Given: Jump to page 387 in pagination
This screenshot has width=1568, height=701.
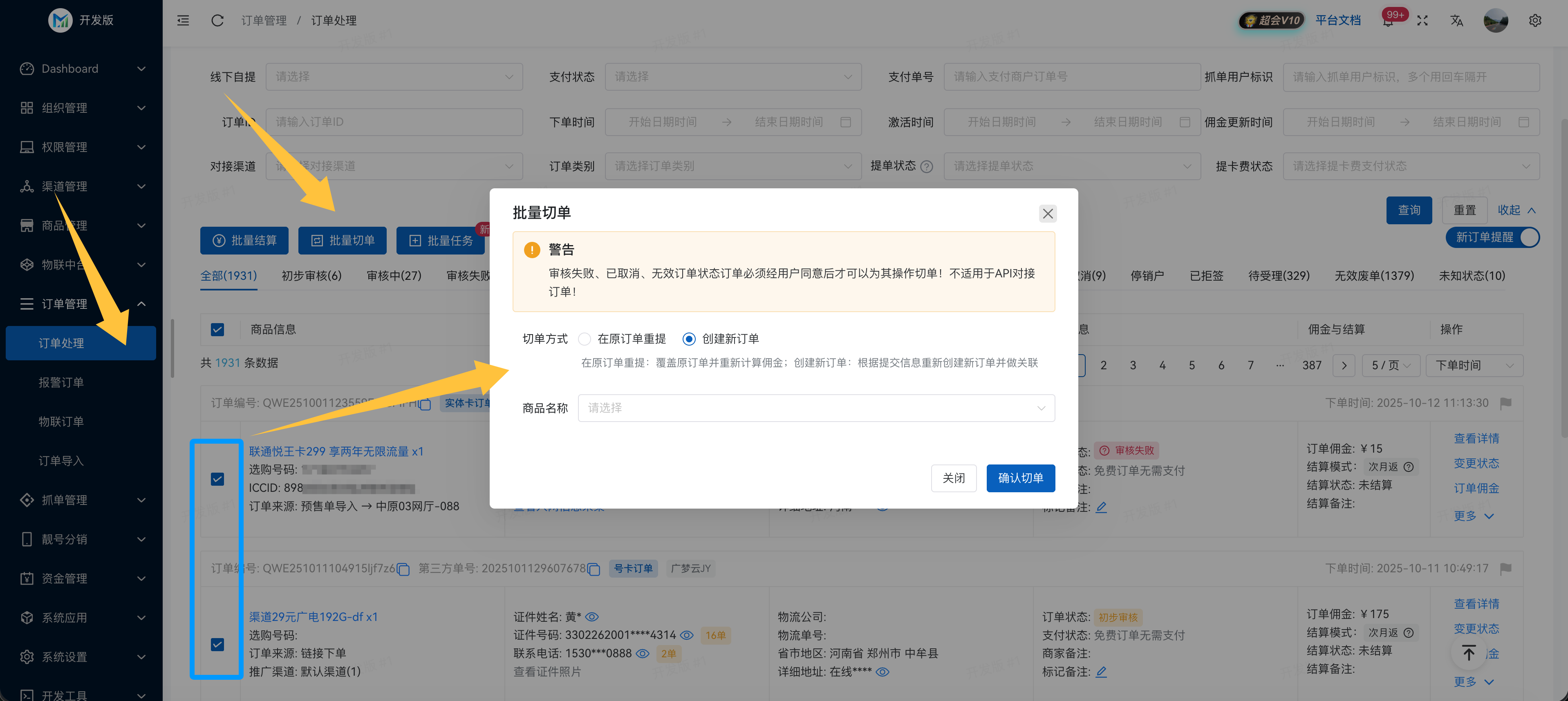Looking at the screenshot, I should coord(1312,365).
